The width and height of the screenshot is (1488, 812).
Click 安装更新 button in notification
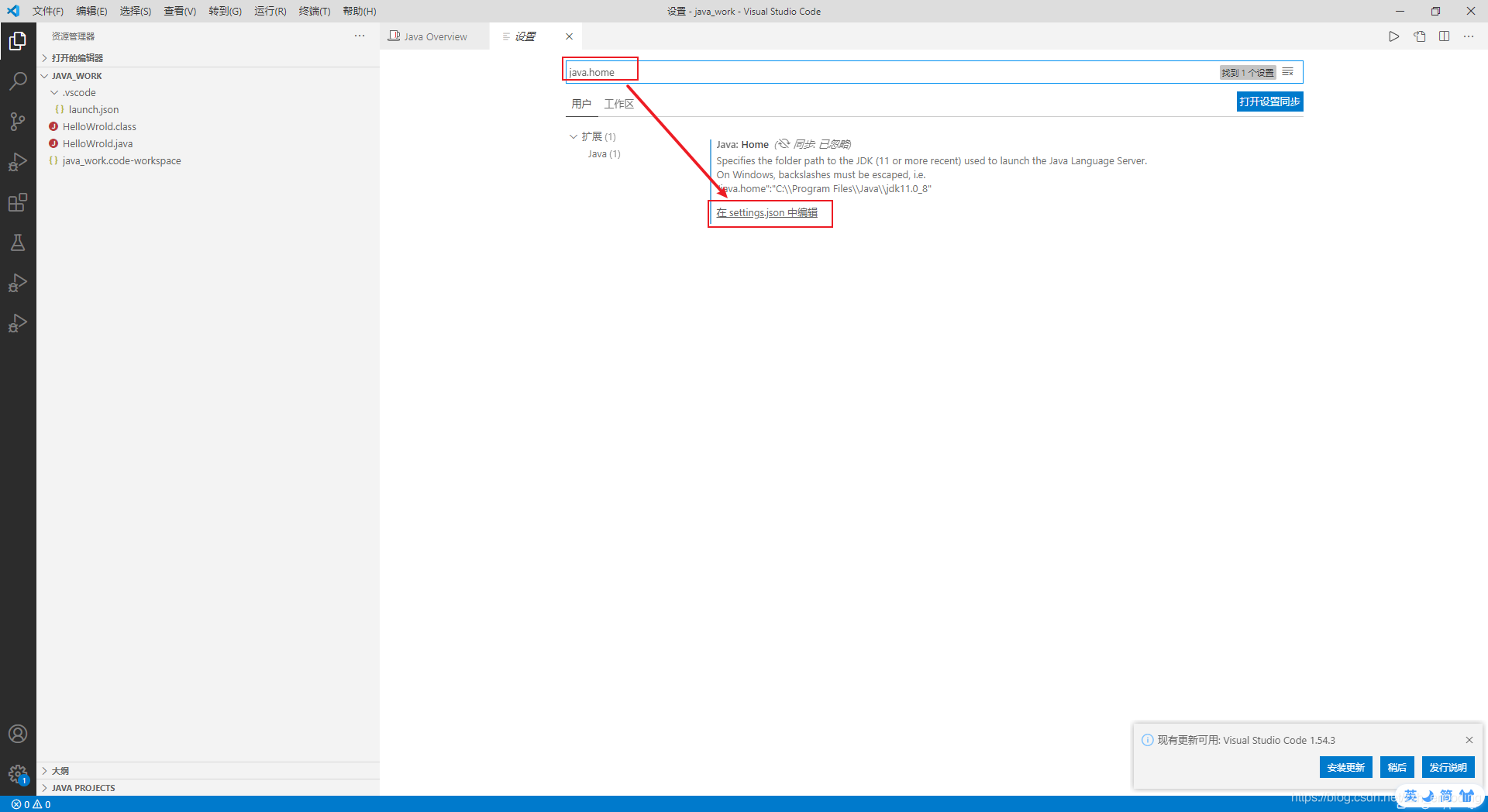click(x=1345, y=767)
